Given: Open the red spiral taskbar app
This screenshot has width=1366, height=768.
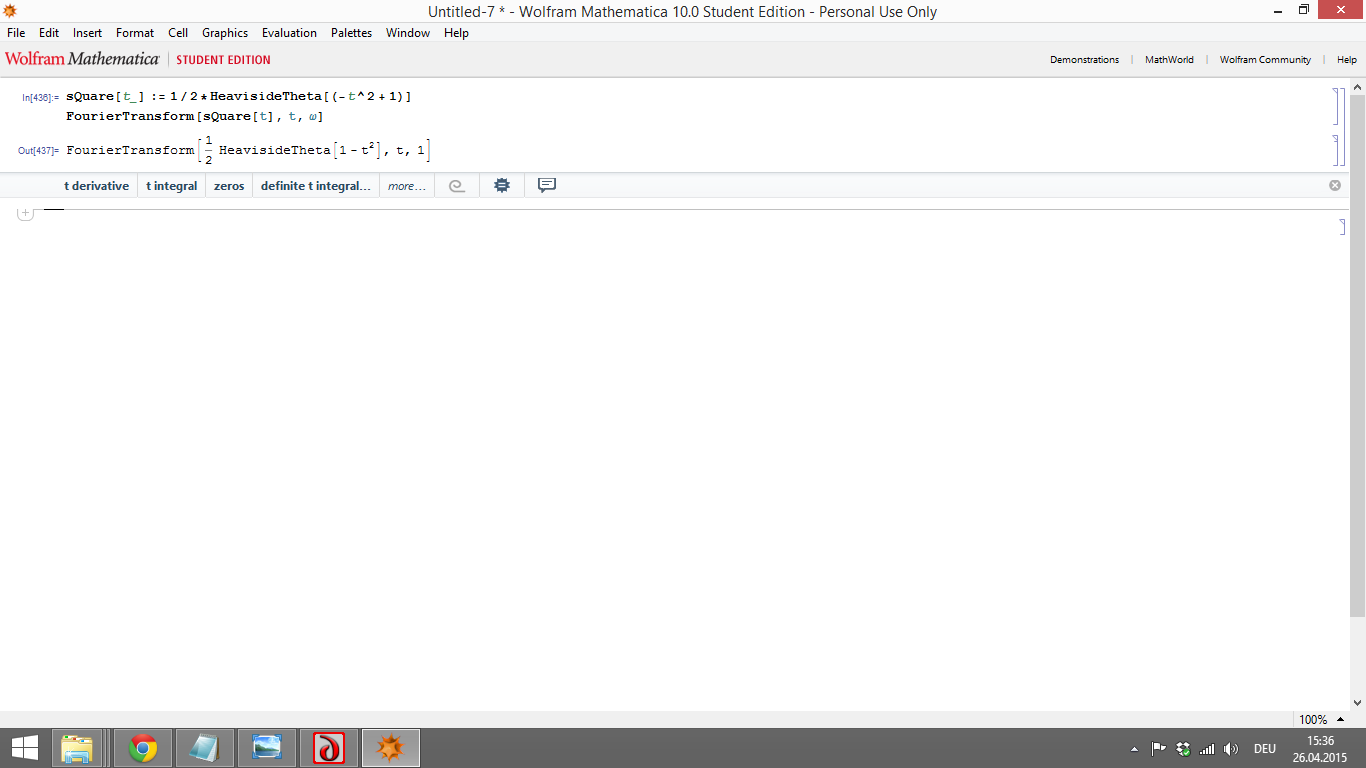Looking at the screenshot, I should 329,748.
